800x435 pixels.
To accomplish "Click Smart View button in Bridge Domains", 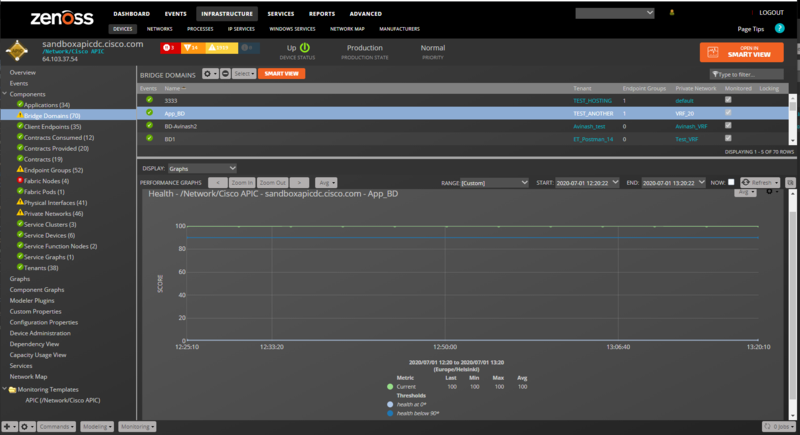I will 282,74.
